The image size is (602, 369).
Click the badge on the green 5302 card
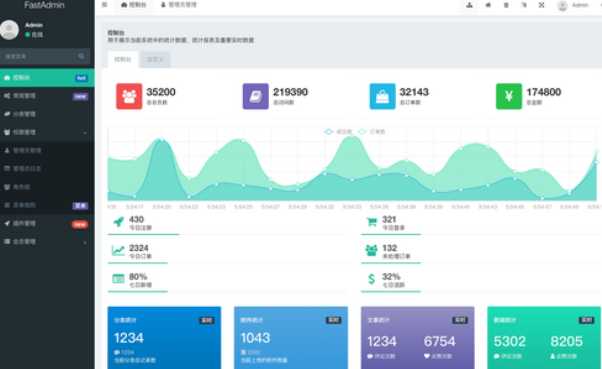click(x=586, y=320)
